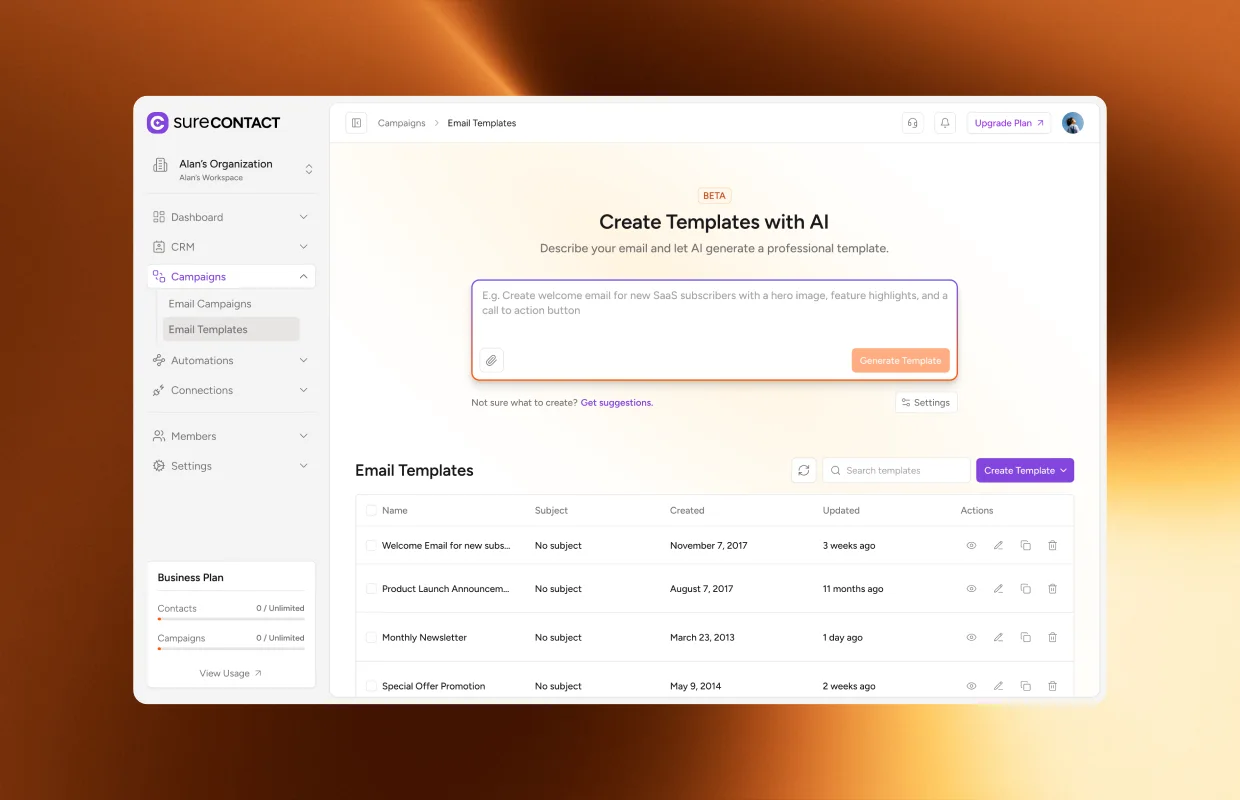Check the Welcome Email row checkbox

pos(372,546)
